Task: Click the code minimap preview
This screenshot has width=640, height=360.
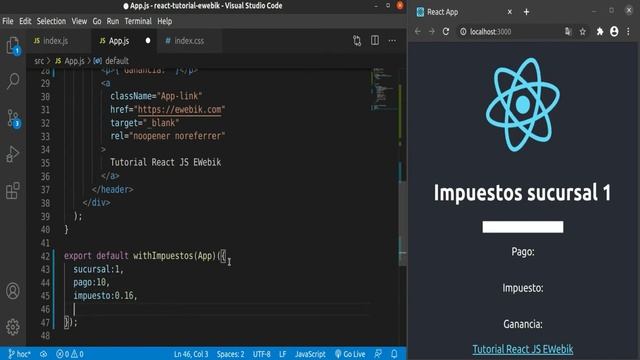Action: (x=384, y=90)
